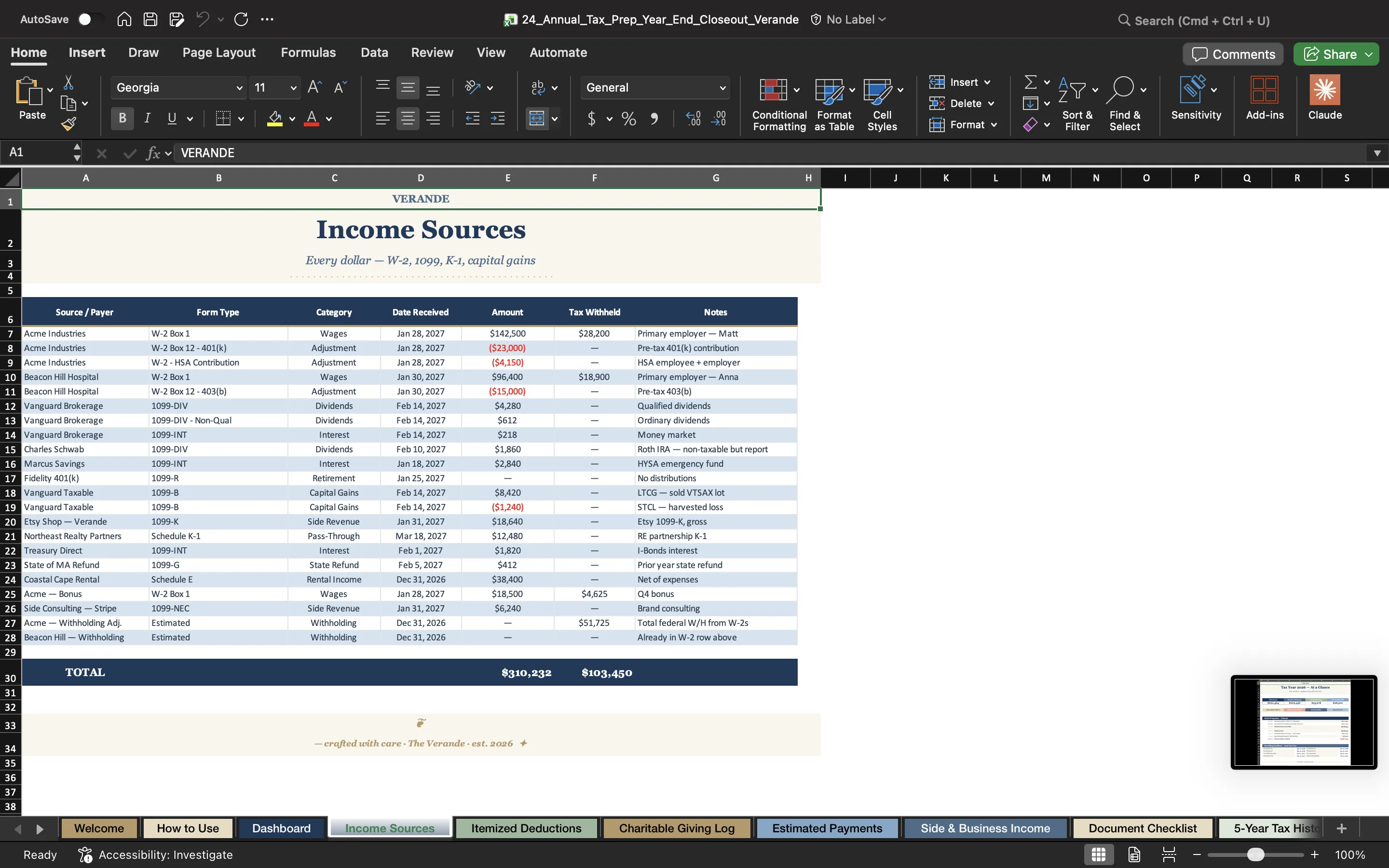1389x868 pixels.
Task: Click the Copy icon in the clipboard group
Action: [68, 103]
